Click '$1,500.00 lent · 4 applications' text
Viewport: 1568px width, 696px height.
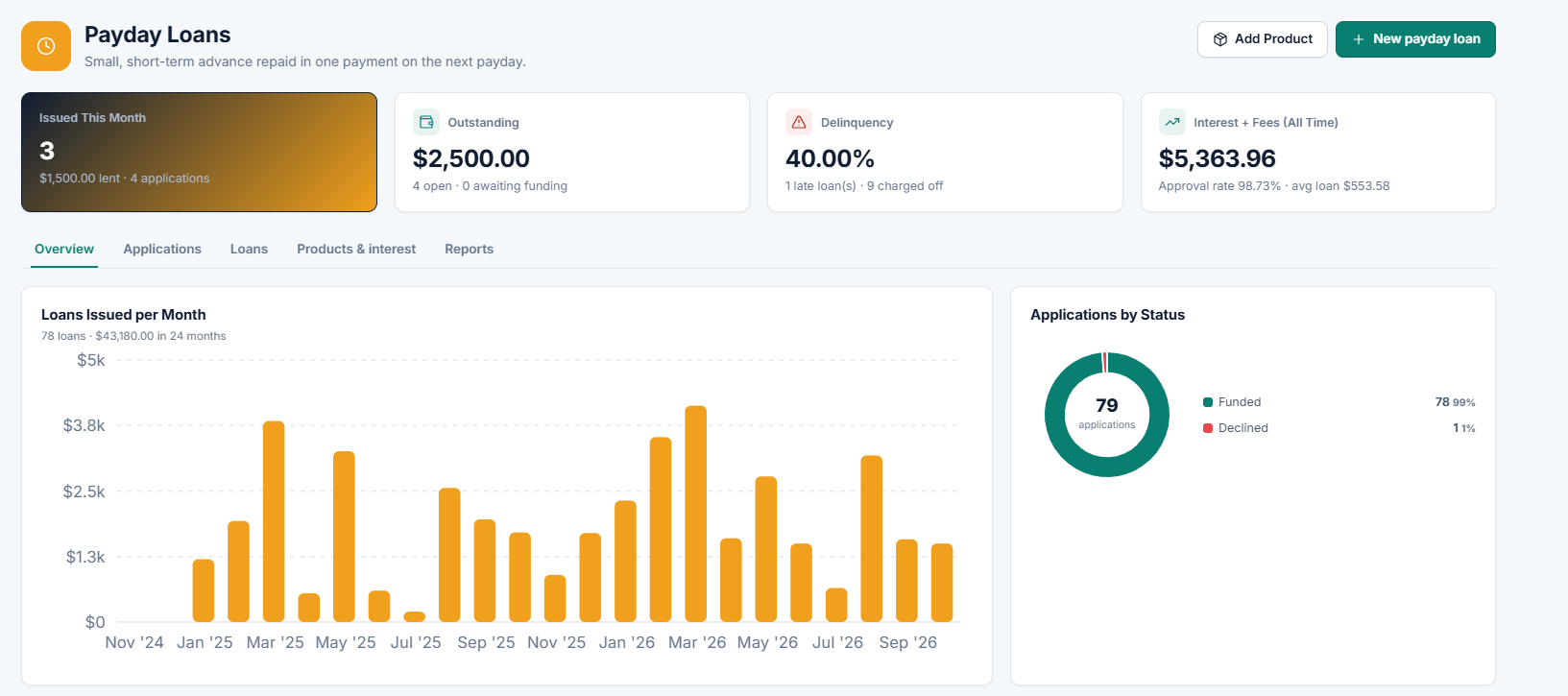[x=124, y=179]
